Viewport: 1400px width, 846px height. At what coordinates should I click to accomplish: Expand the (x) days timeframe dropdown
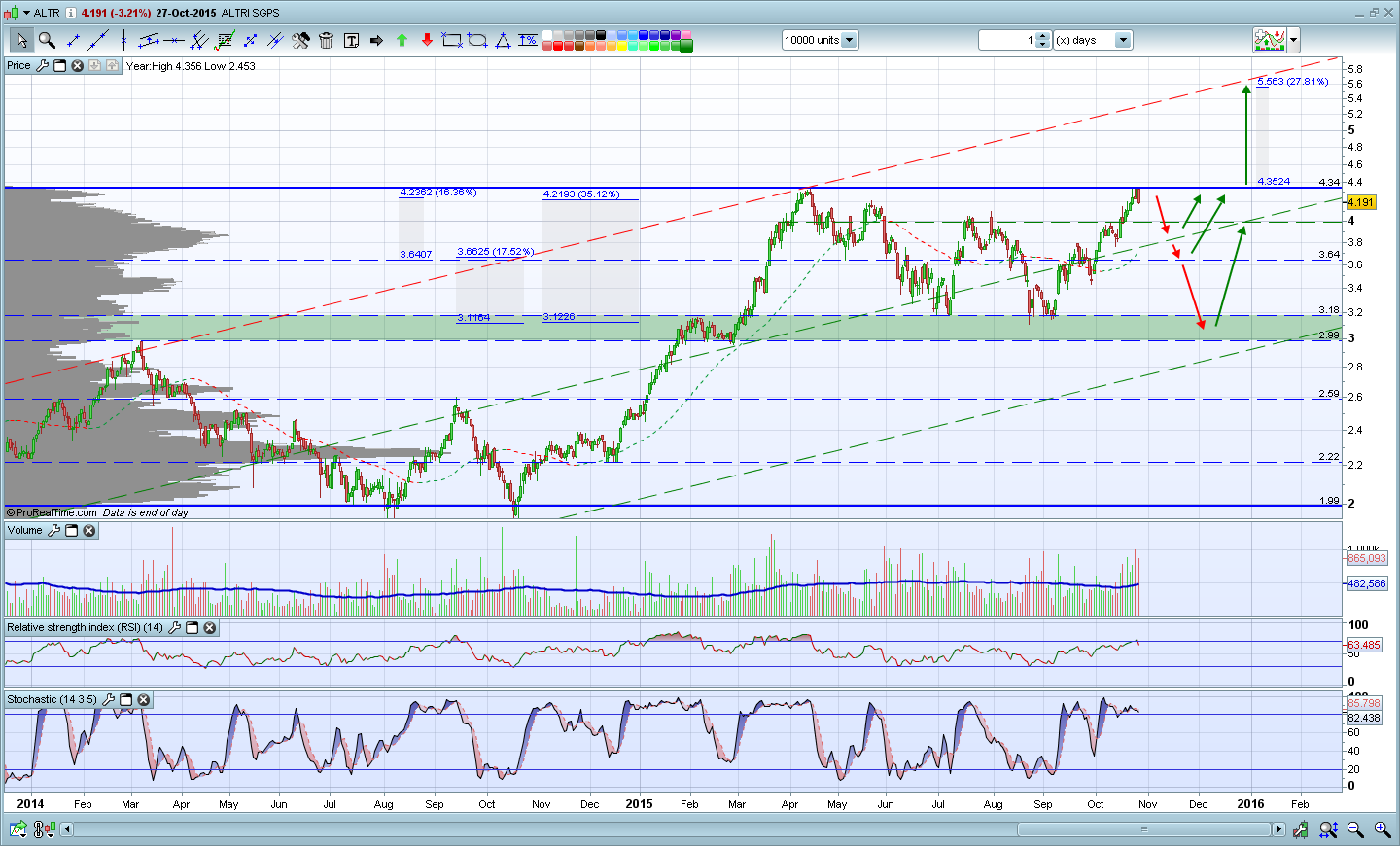pos(1123,40)
